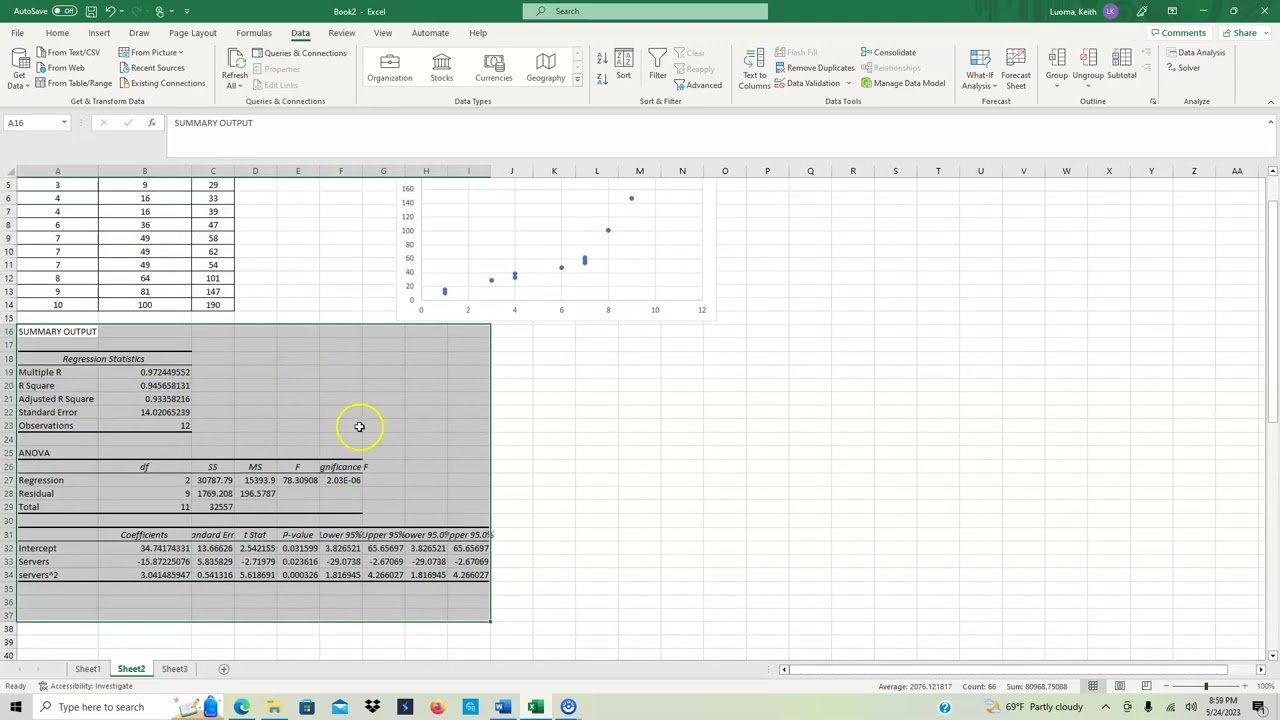Select the Page Break Preview icon
Screen dimensions: 1280x720
point(1146,686)
